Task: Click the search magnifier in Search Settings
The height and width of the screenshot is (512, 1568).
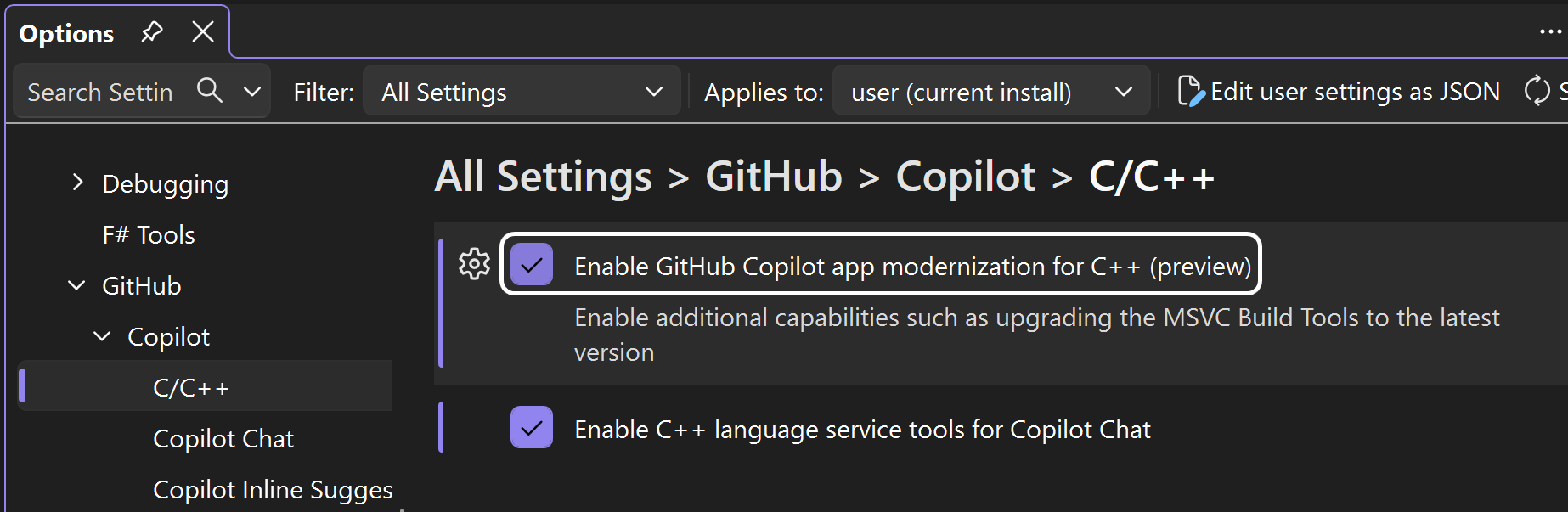Action: coord(209,91)
